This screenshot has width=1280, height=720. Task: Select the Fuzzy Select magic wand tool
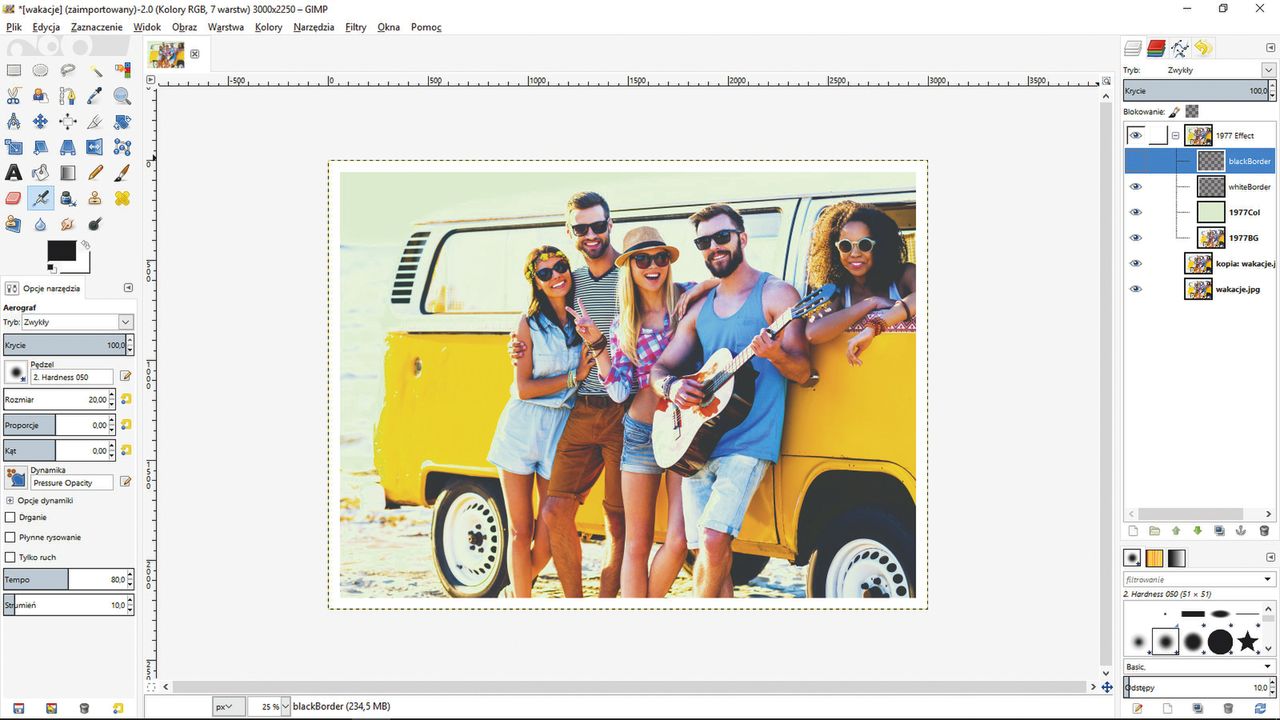tap(95, 70)
